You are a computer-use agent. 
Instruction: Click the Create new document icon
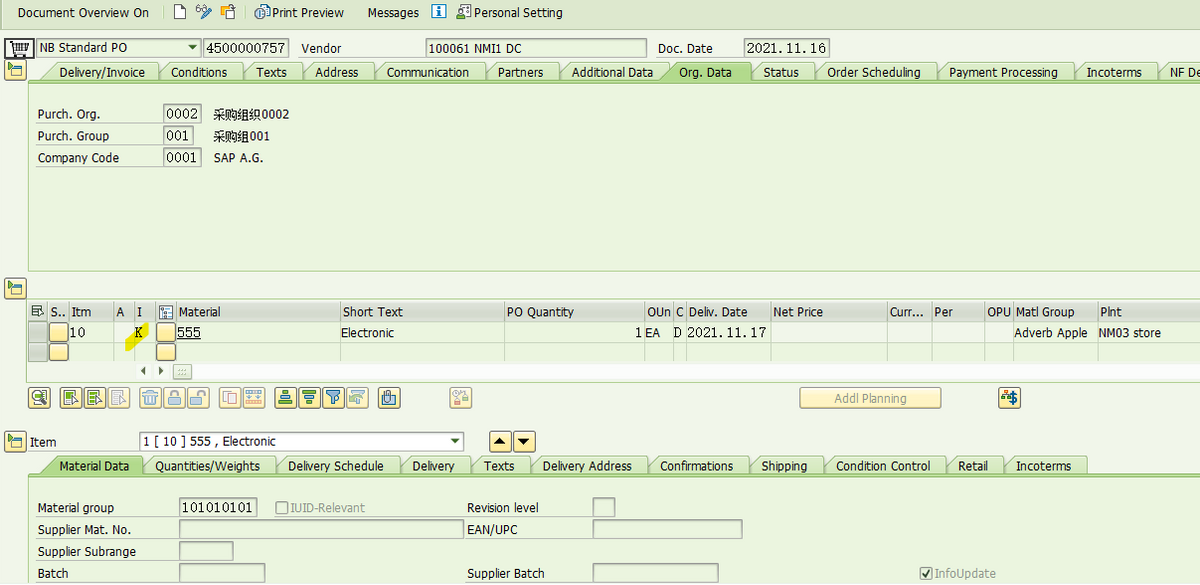tap(180, 12)
